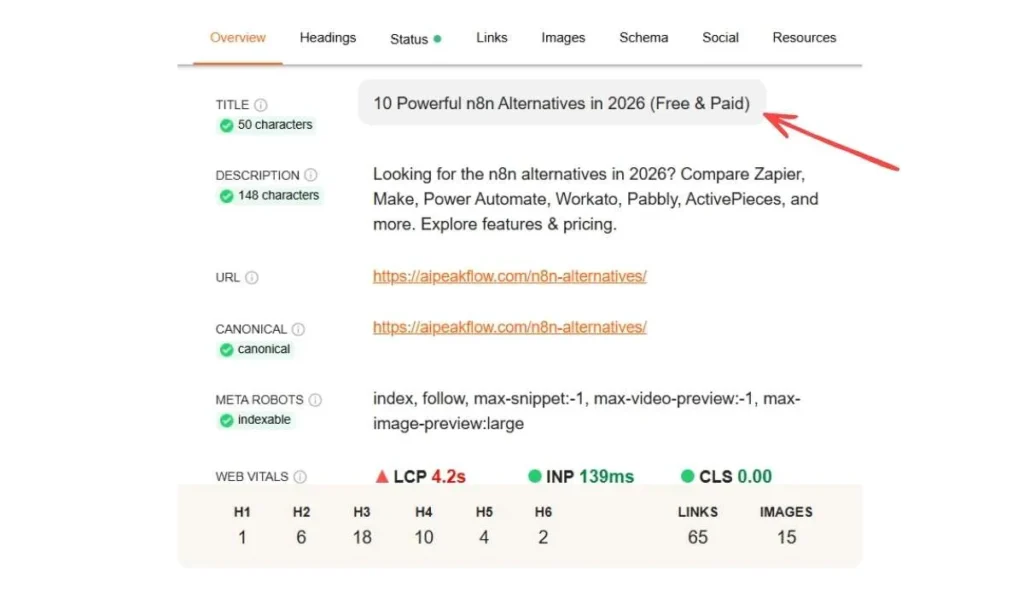
Task: Switch to the Headings tab
Action: (327, 37)
